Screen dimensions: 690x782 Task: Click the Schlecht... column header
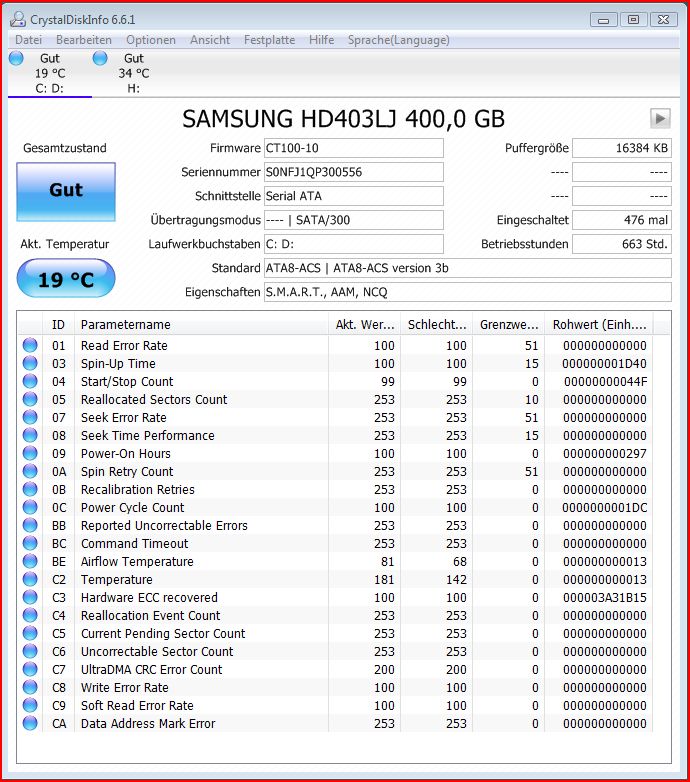(x=437, y=325)
